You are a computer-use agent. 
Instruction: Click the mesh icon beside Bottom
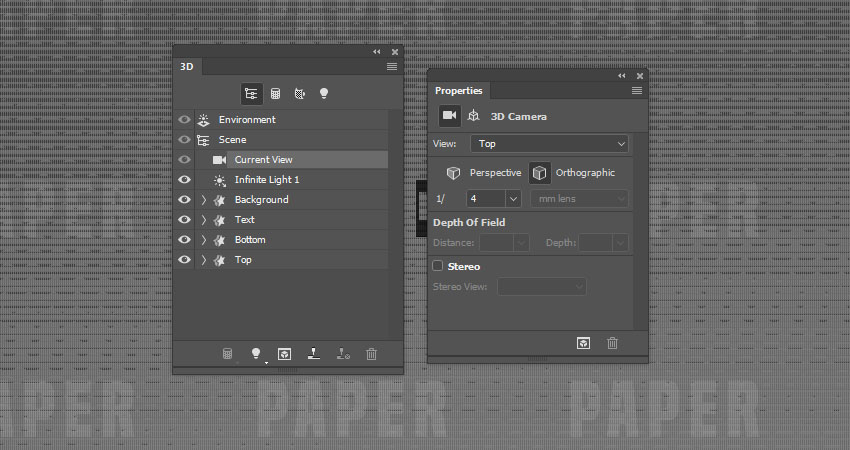[220, 240]
